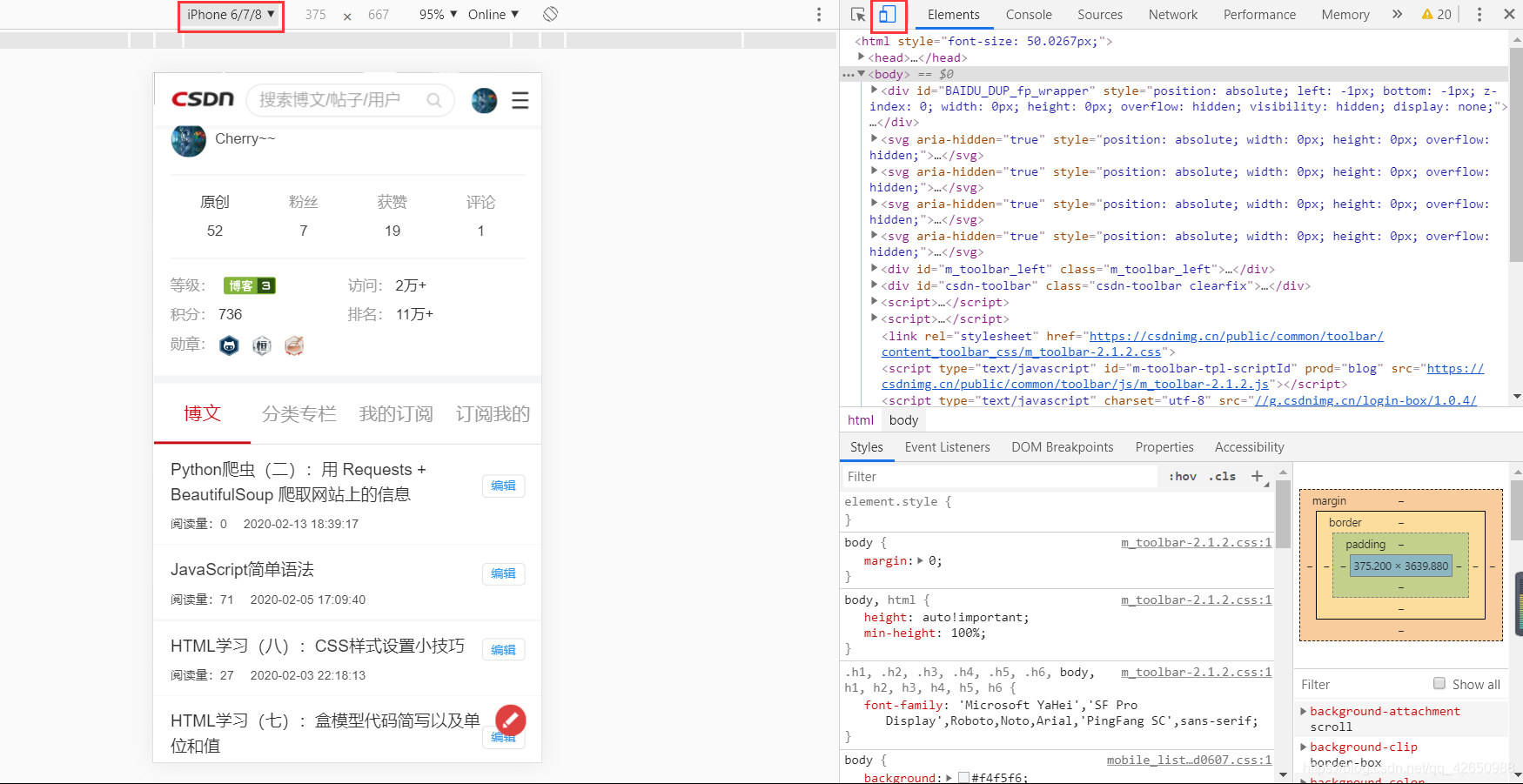Open DevTools customize menu (three dots)

click(1479, 15)
